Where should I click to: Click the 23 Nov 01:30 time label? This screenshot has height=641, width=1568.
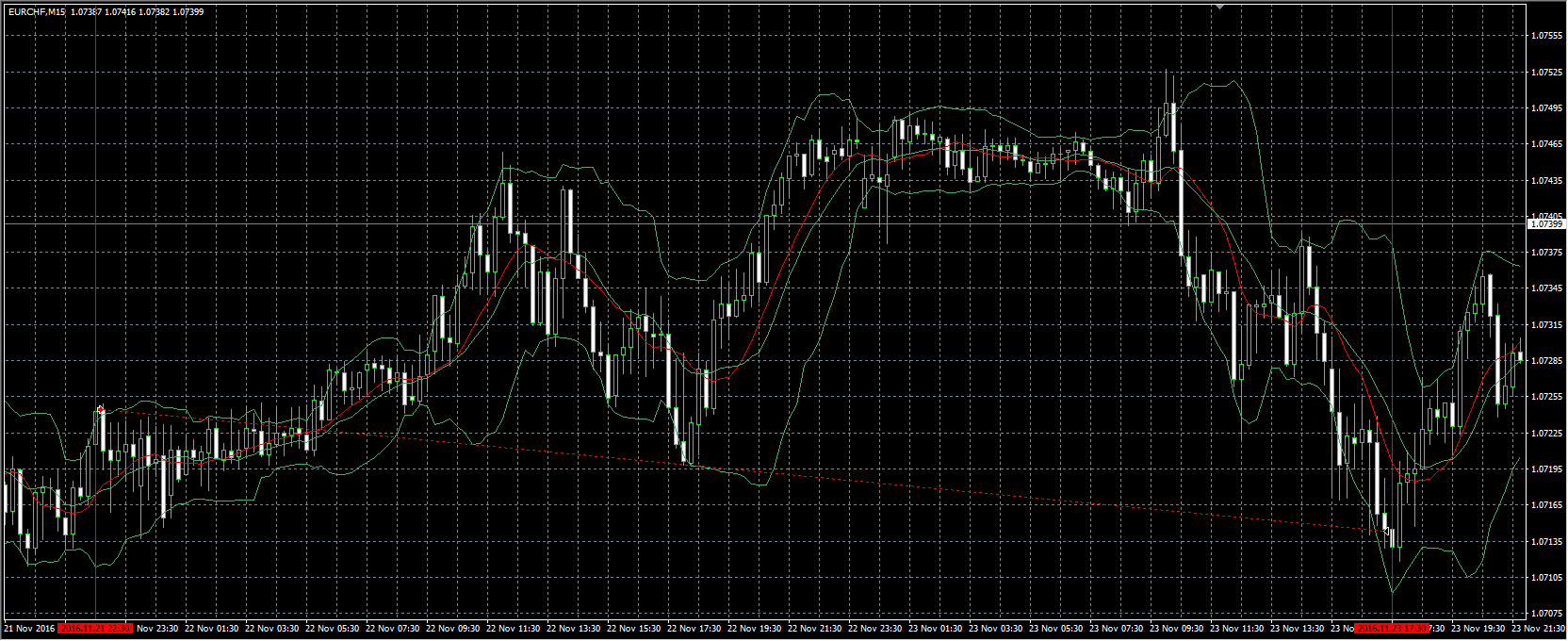coord(936,628)
